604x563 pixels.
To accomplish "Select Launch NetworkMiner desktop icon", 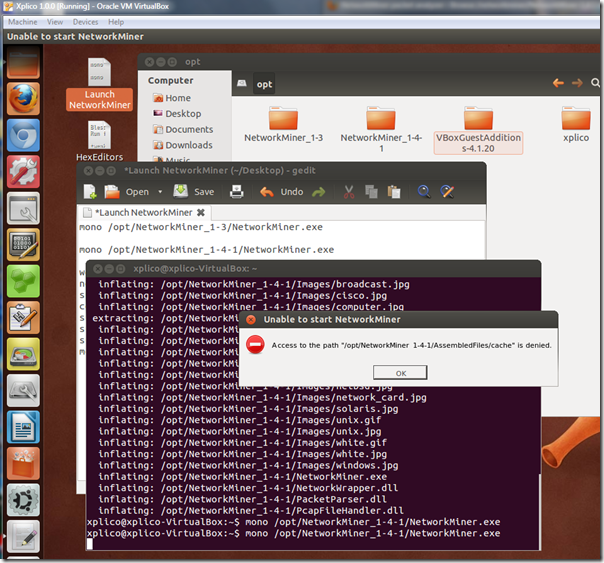I will click(x=99, y=84).
